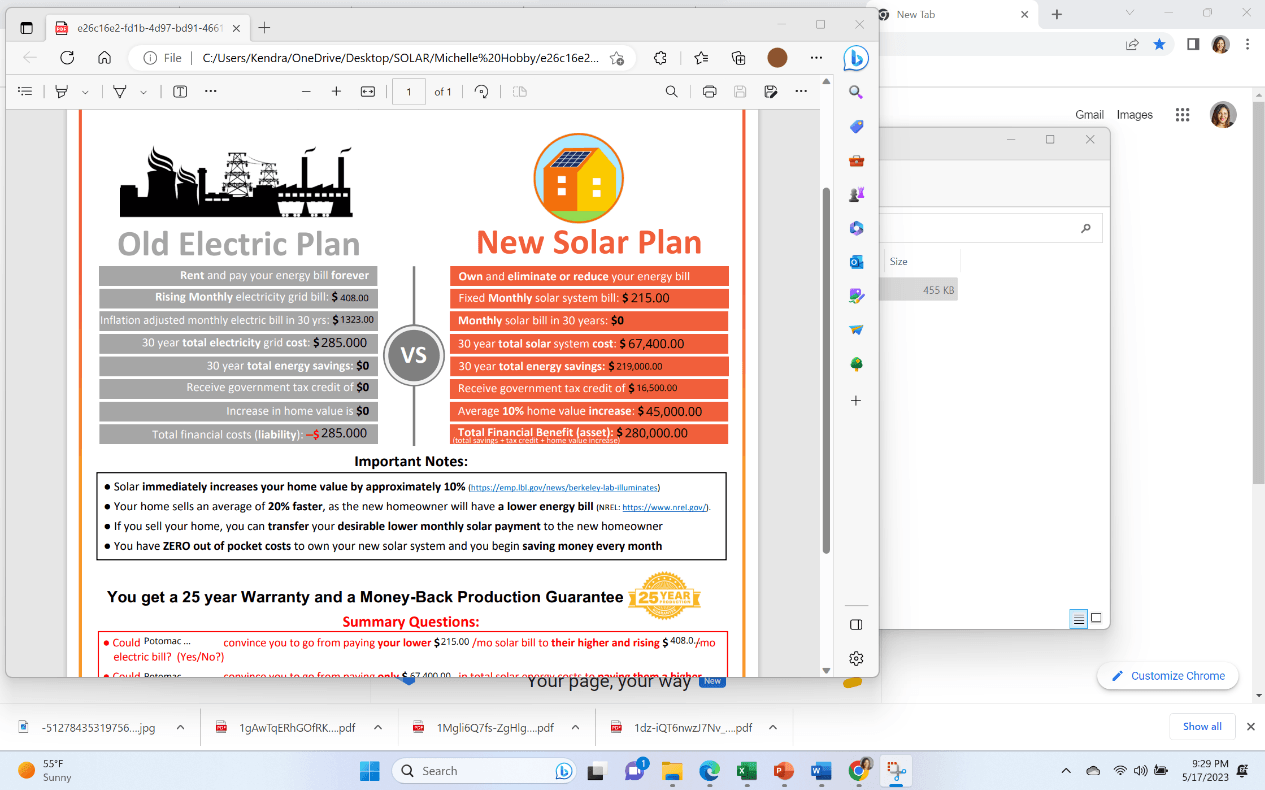Screen dimensions: 1265x790
Task: Toggle the Chrome side panel button
Action: click(x=1192, y=44)
